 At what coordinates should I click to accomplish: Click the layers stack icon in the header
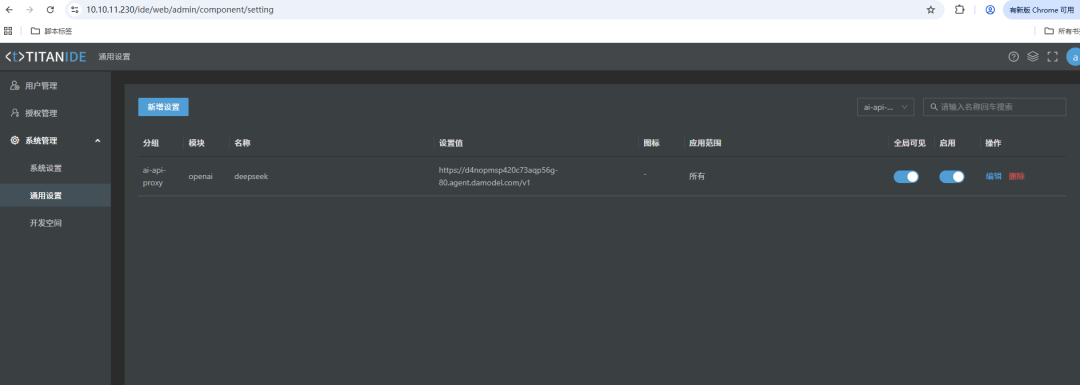(x=1032, y=57)
